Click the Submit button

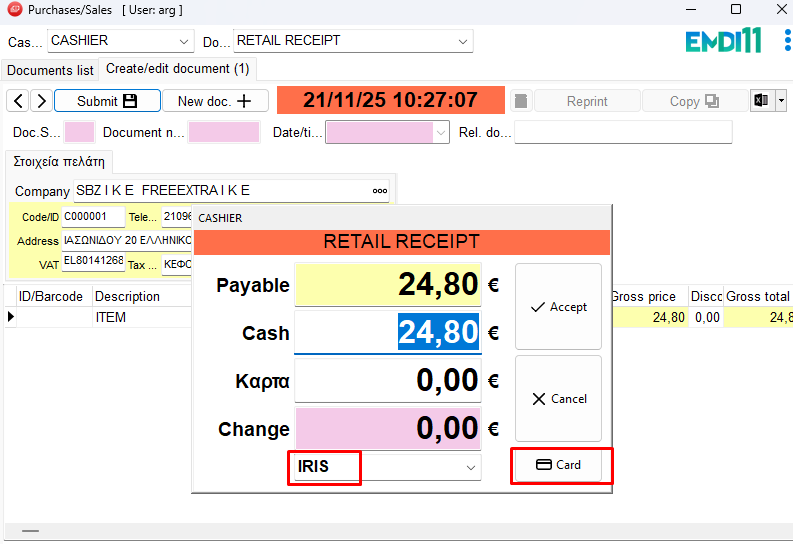coord(107,101)
